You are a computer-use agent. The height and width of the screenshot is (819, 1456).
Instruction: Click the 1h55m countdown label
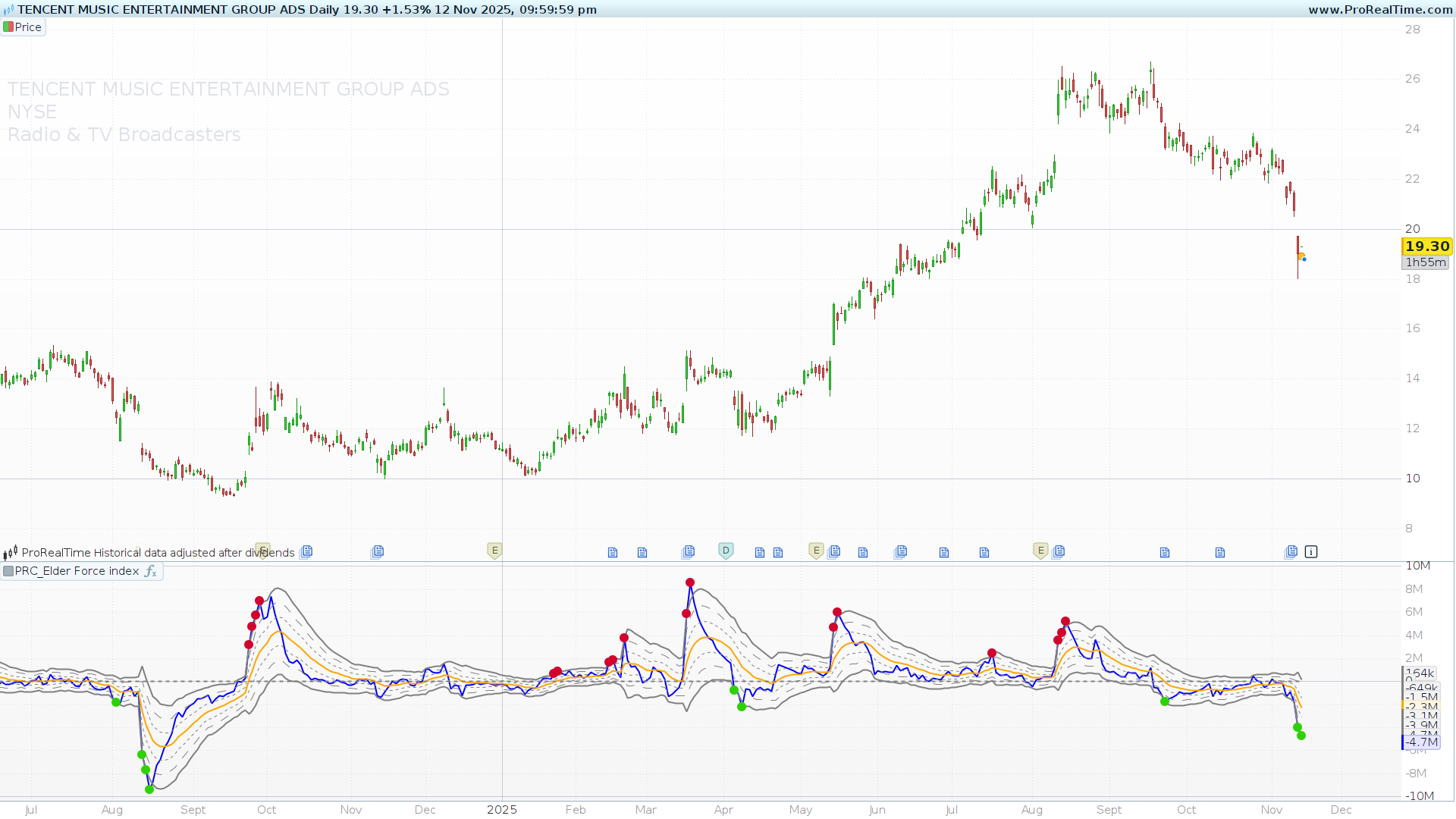pyautogui.click(x=1426, y=262)
